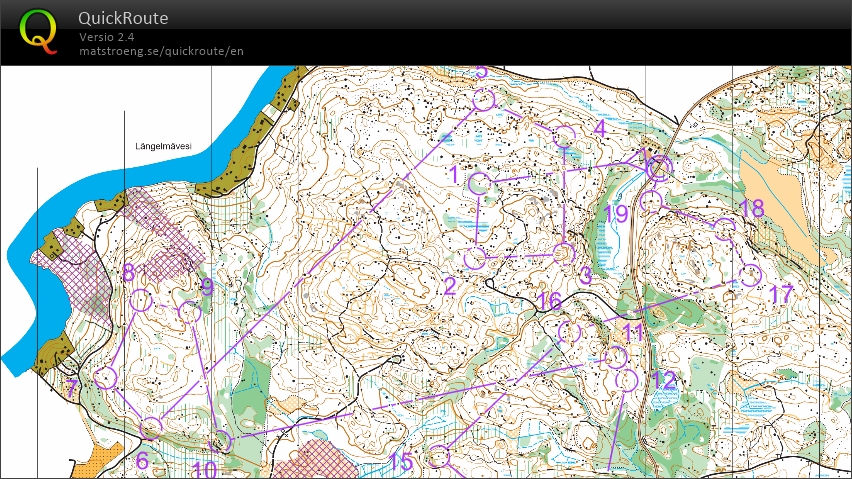Click the QuickRoute title text
The width and height of the screenshot is (852, 479).
[x=123, y=18]
